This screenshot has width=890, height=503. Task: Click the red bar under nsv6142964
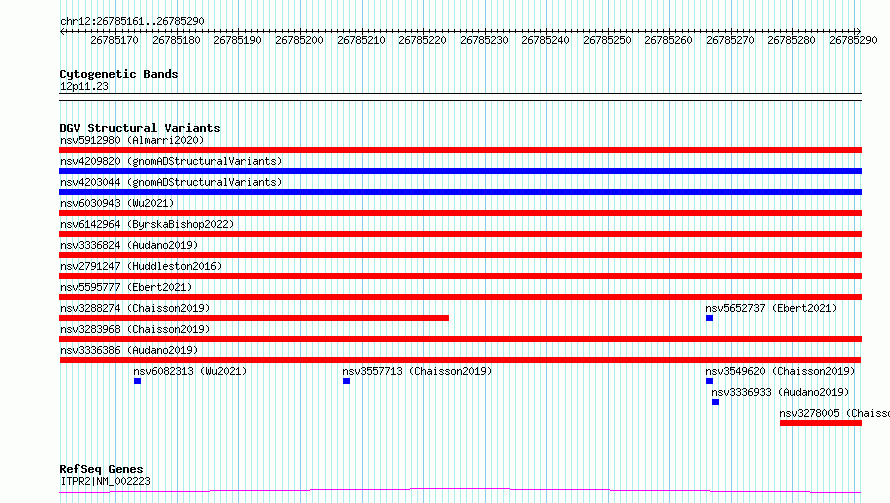tap(460, 234)
